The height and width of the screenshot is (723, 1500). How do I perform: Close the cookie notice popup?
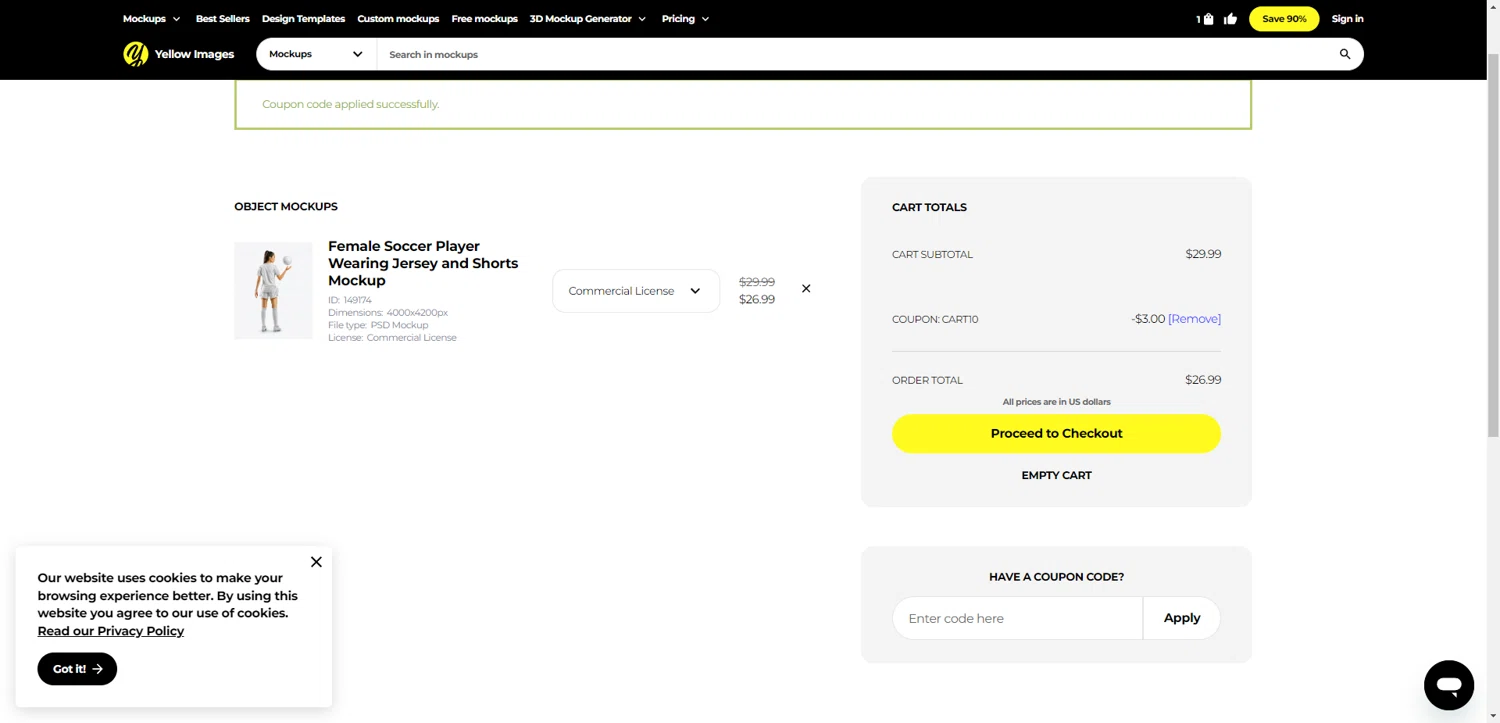(316, 562)
